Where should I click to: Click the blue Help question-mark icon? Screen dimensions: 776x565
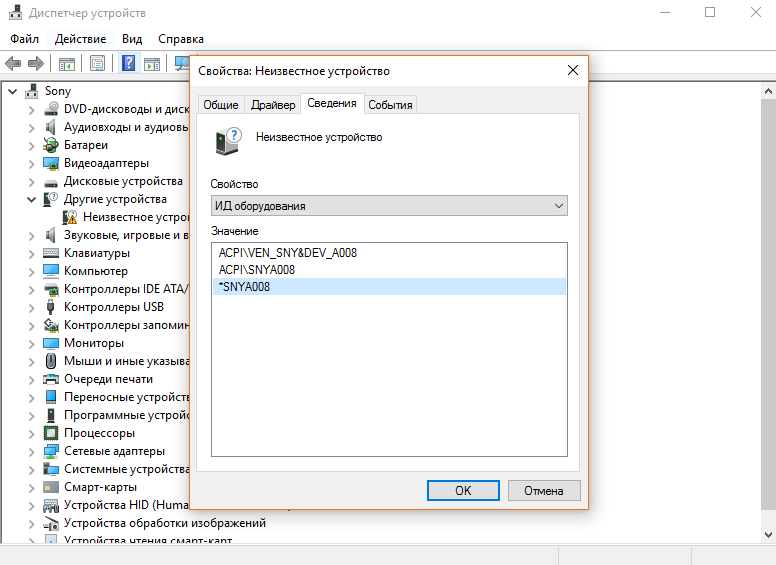pos(129,63)
